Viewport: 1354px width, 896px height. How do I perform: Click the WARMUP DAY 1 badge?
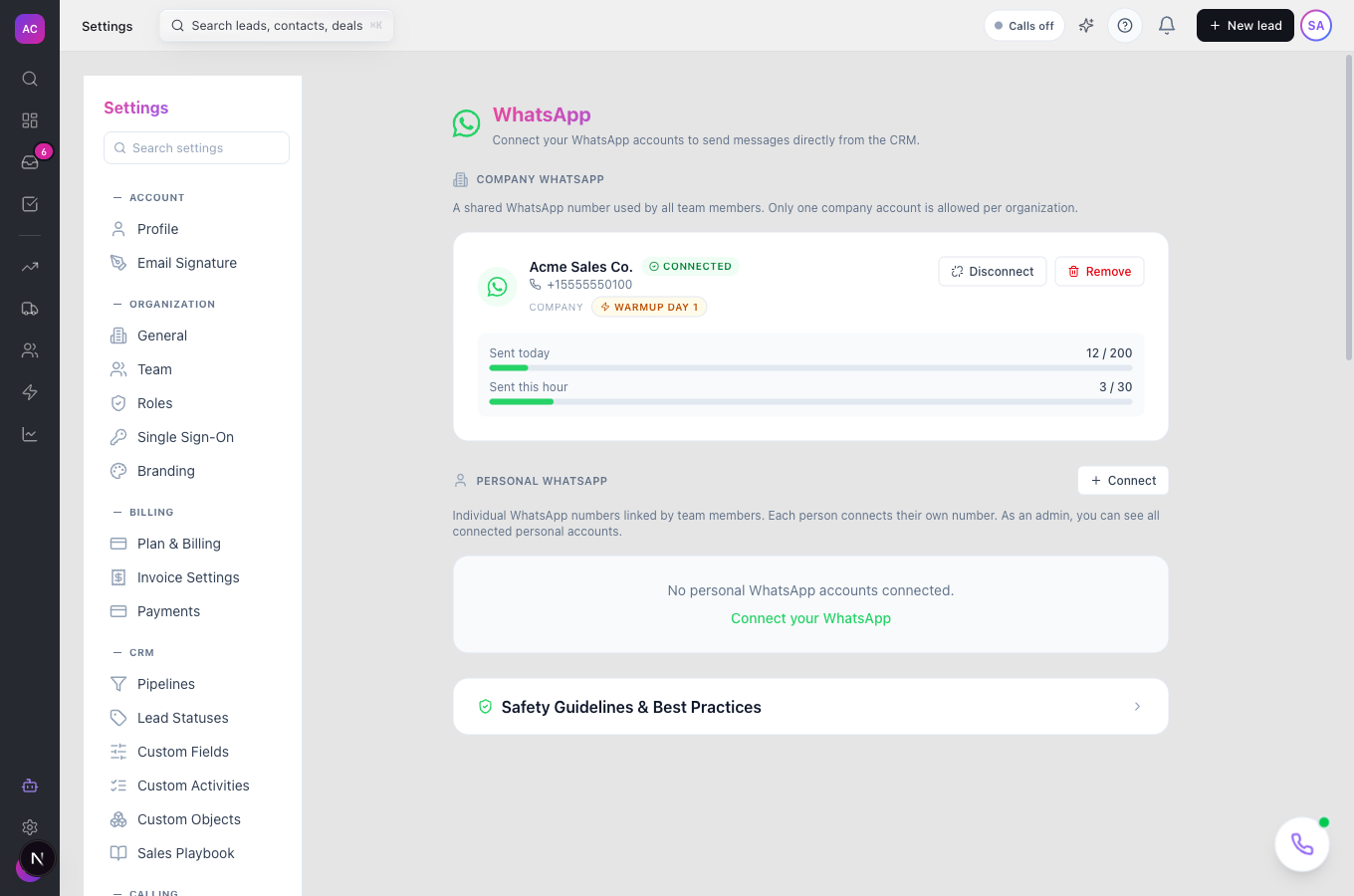(649, 307)
